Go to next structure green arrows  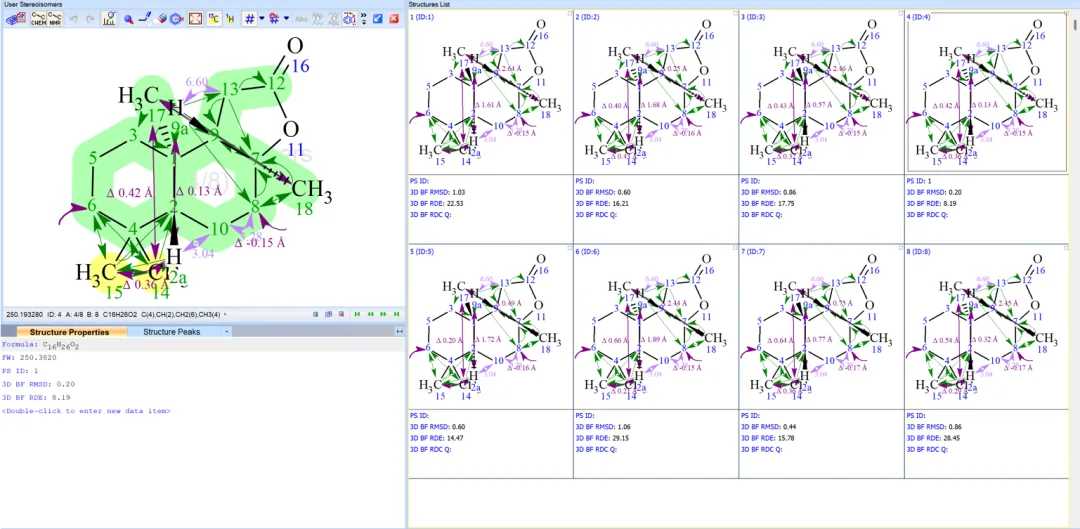[x=384, y=314]
